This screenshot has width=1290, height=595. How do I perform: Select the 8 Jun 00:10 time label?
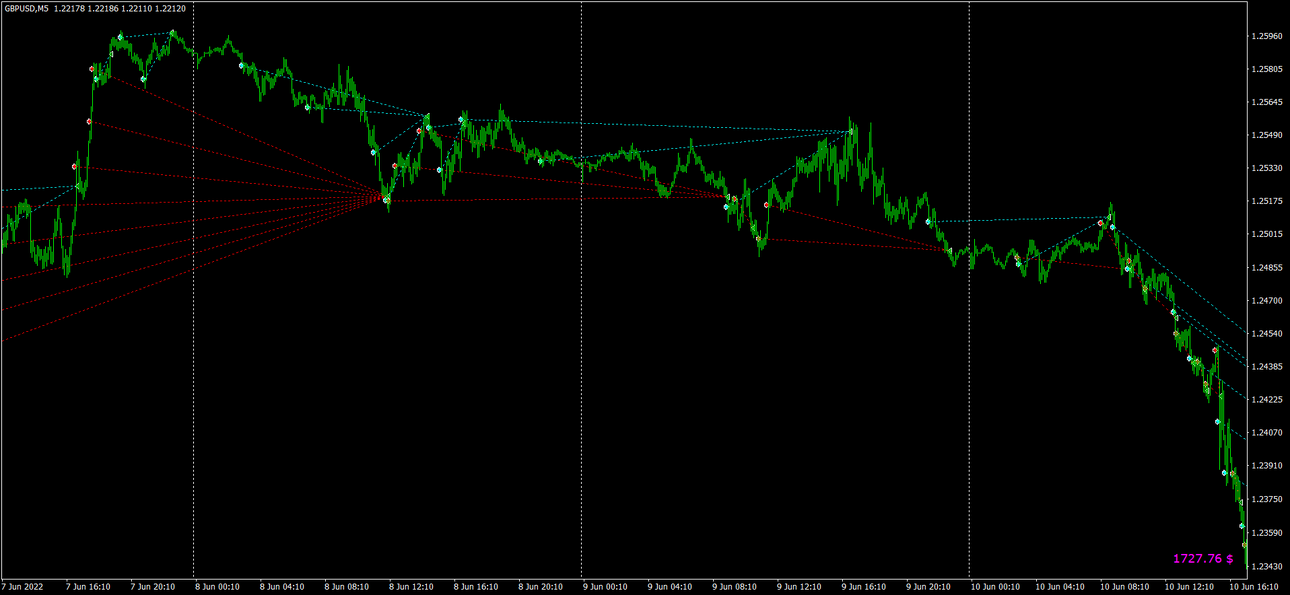click(x=218, y=587)
